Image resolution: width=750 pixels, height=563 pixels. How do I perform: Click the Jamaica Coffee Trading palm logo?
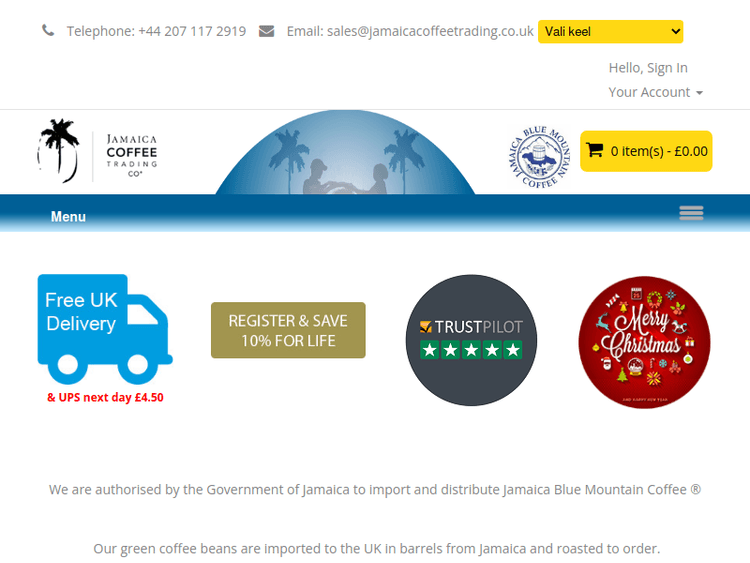(98, 151)
